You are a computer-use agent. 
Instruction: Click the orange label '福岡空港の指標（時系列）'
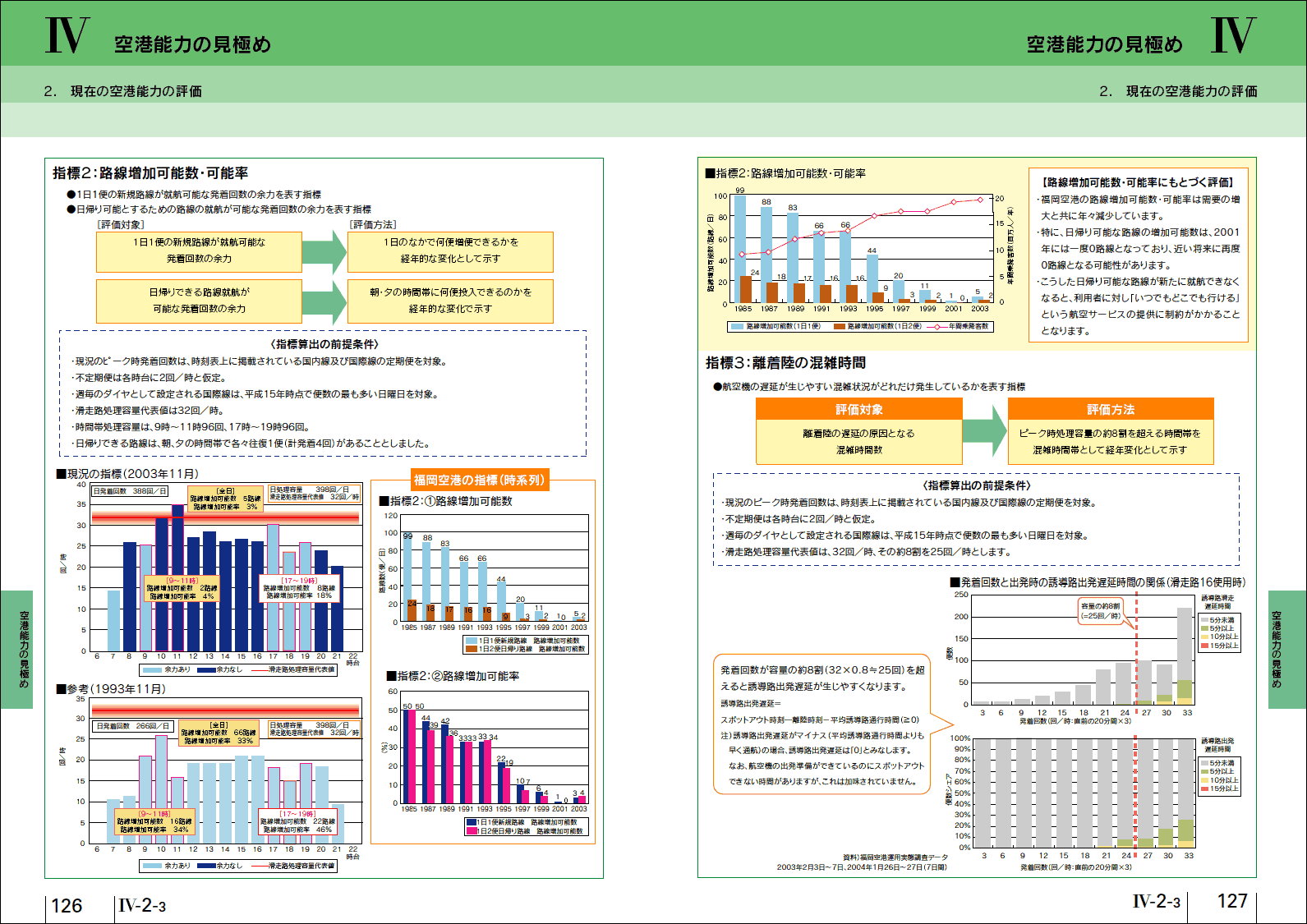479,480
